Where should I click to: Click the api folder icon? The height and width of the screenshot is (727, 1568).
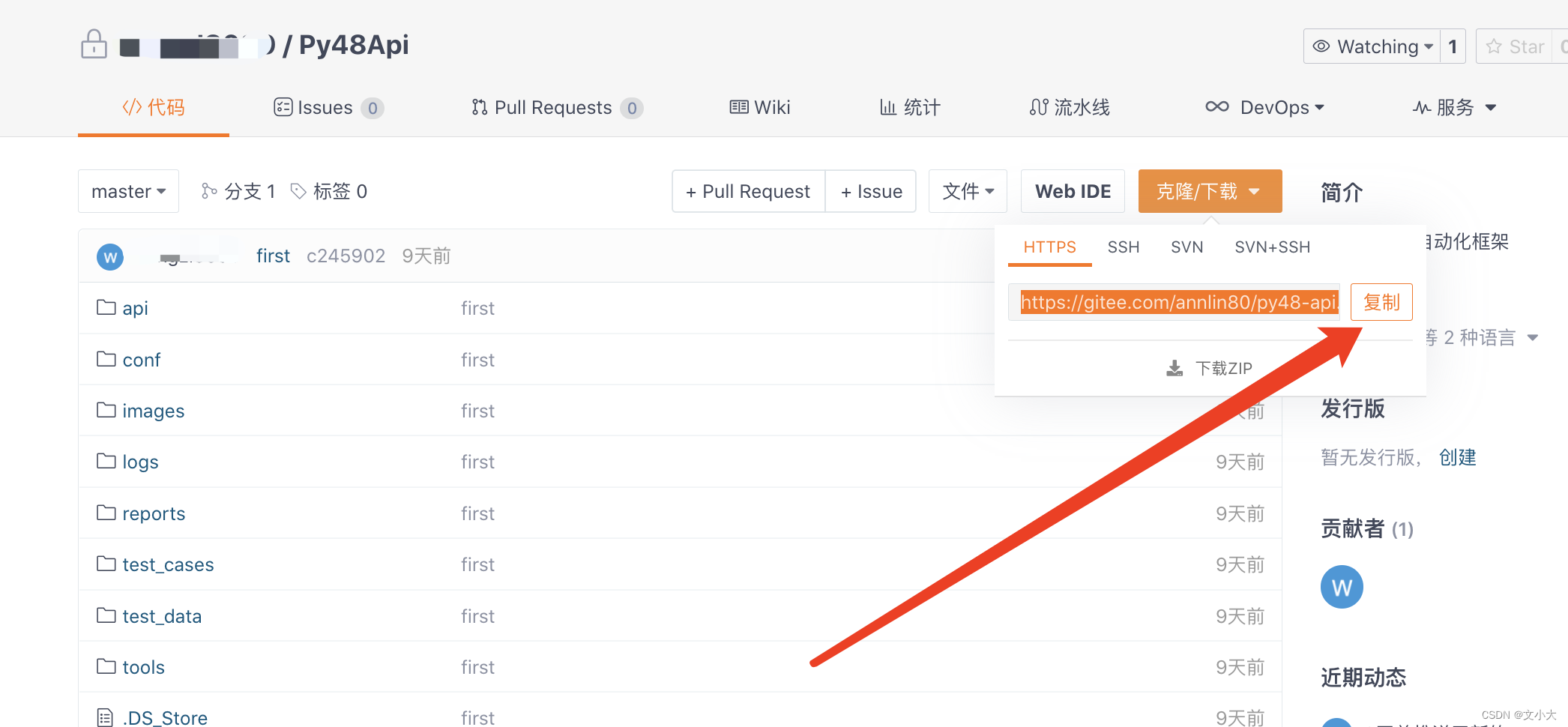(x=106, y=307)
